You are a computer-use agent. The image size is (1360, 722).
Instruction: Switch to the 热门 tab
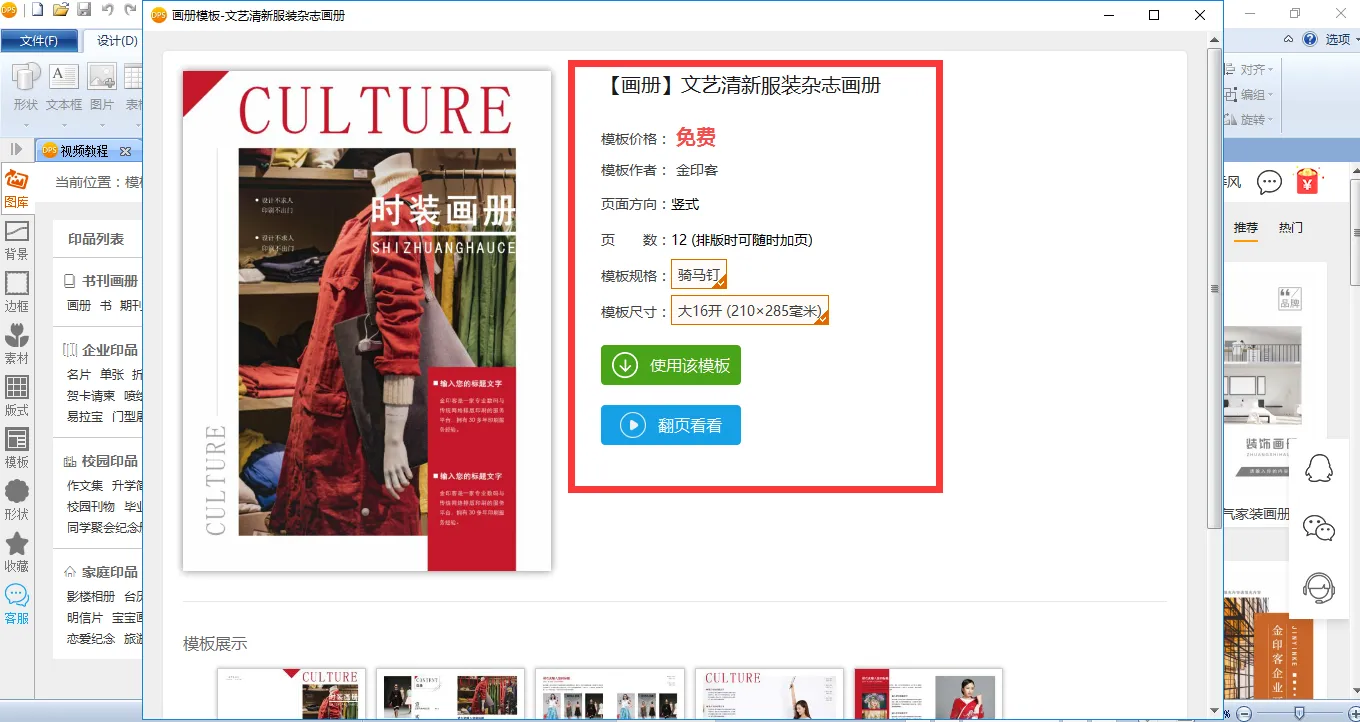pyautogui.click(x=1291, y=228)
